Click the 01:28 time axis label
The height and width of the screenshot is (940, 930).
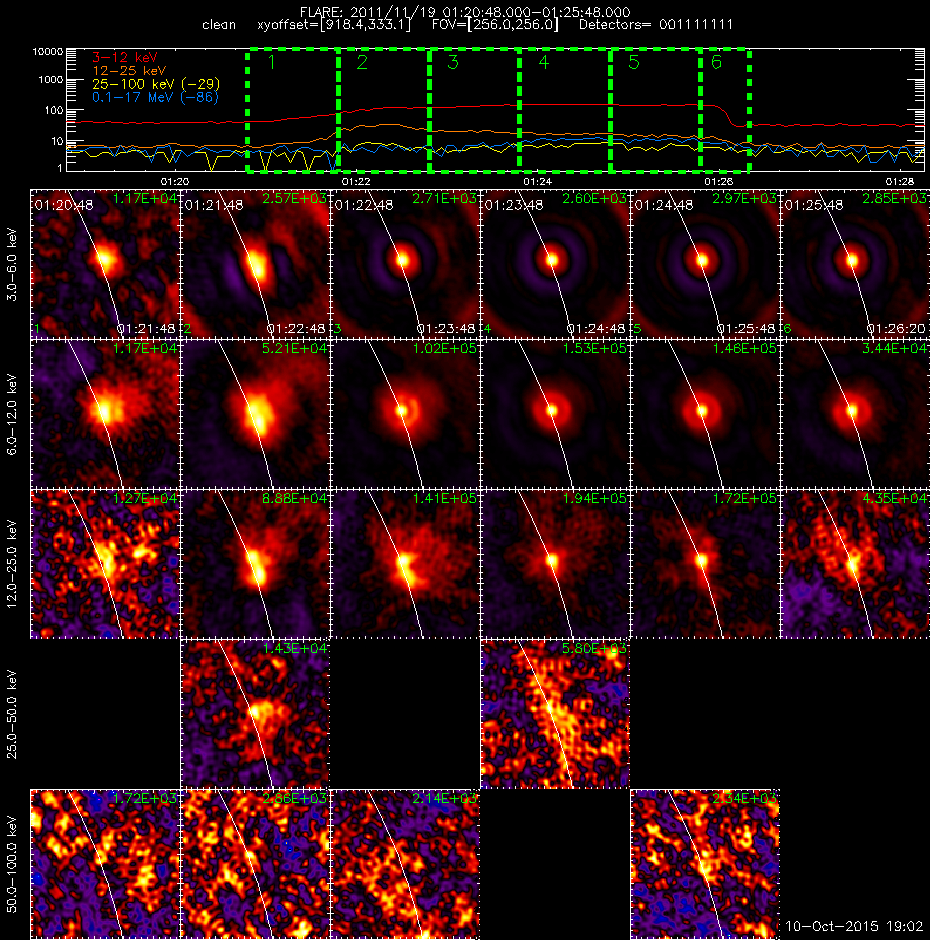point(899,181)
